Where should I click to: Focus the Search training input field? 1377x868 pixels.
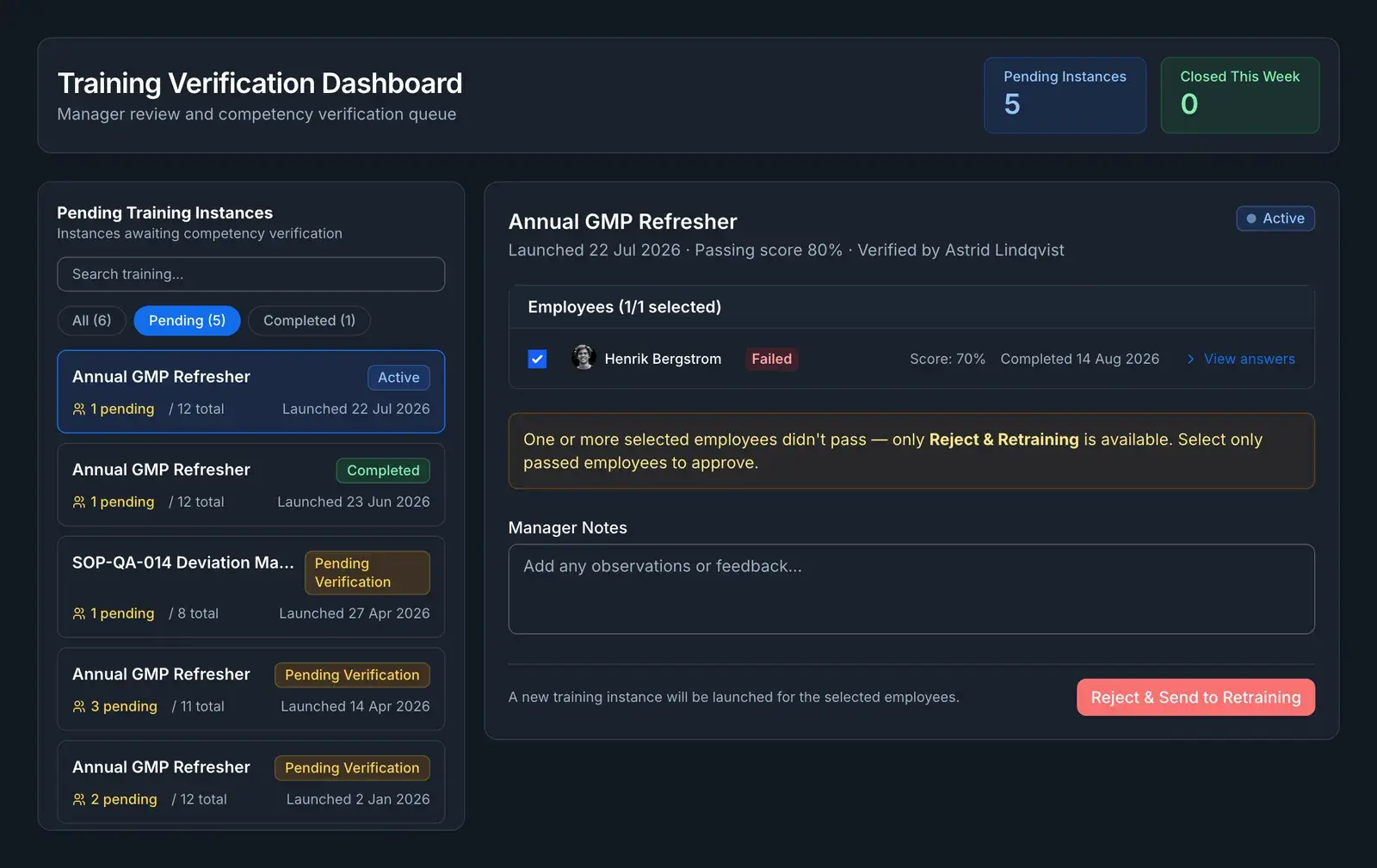(x=250, y=274)
